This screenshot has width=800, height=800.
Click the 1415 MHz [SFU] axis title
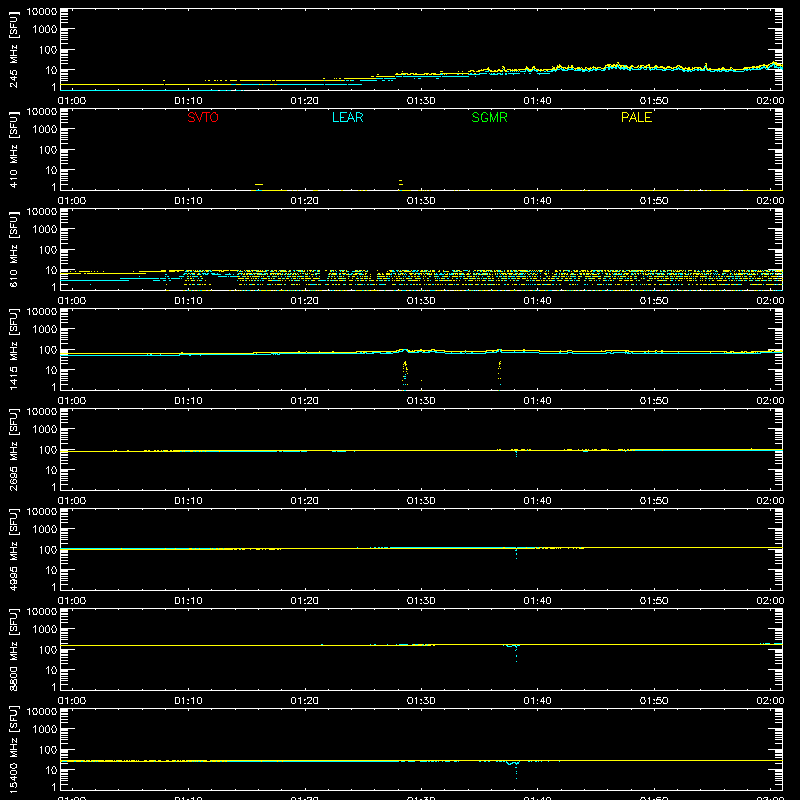tap(13, 349)
